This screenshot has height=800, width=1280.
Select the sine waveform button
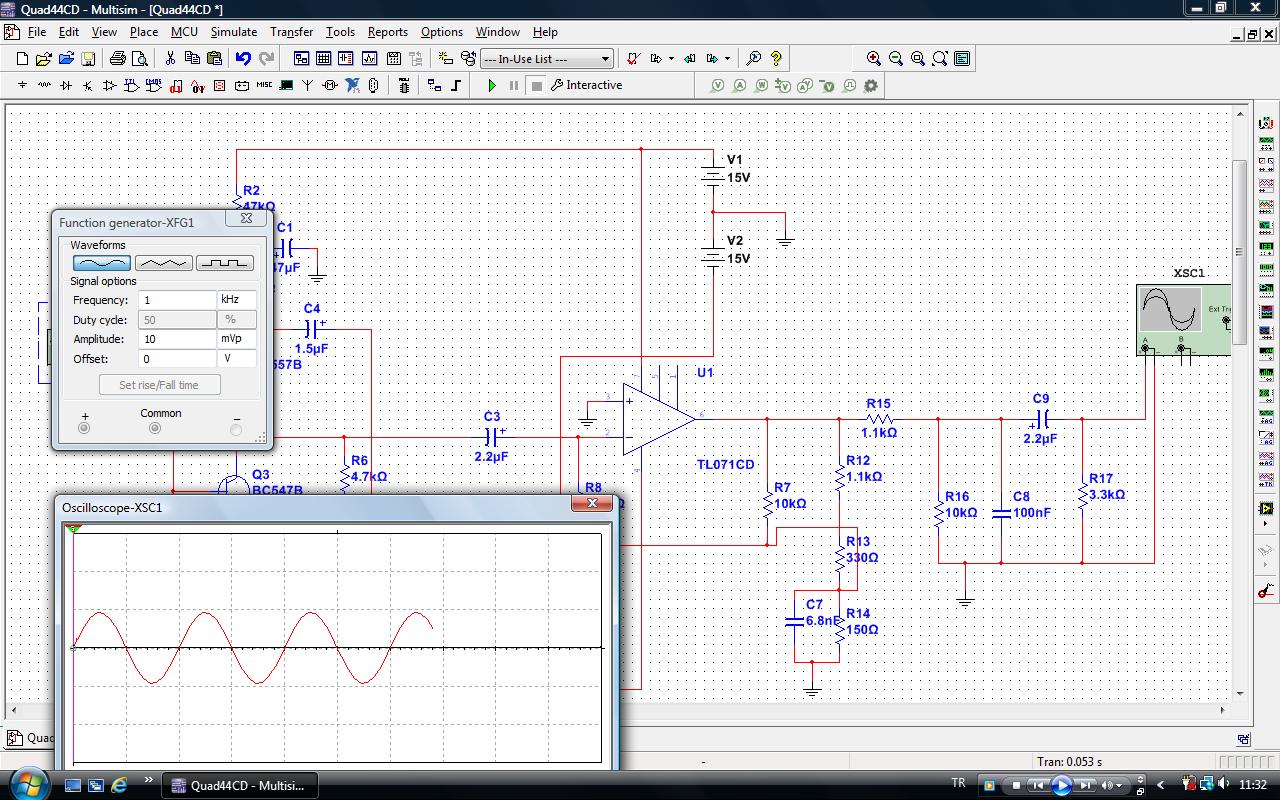click(x=101, y=263)
